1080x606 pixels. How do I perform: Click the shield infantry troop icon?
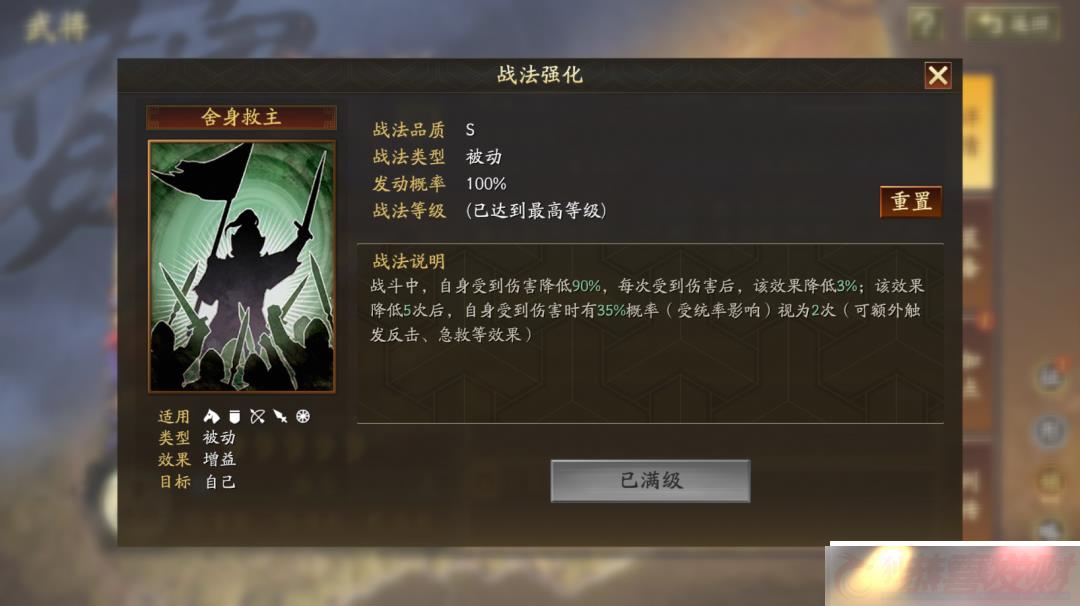coord(235,416)
